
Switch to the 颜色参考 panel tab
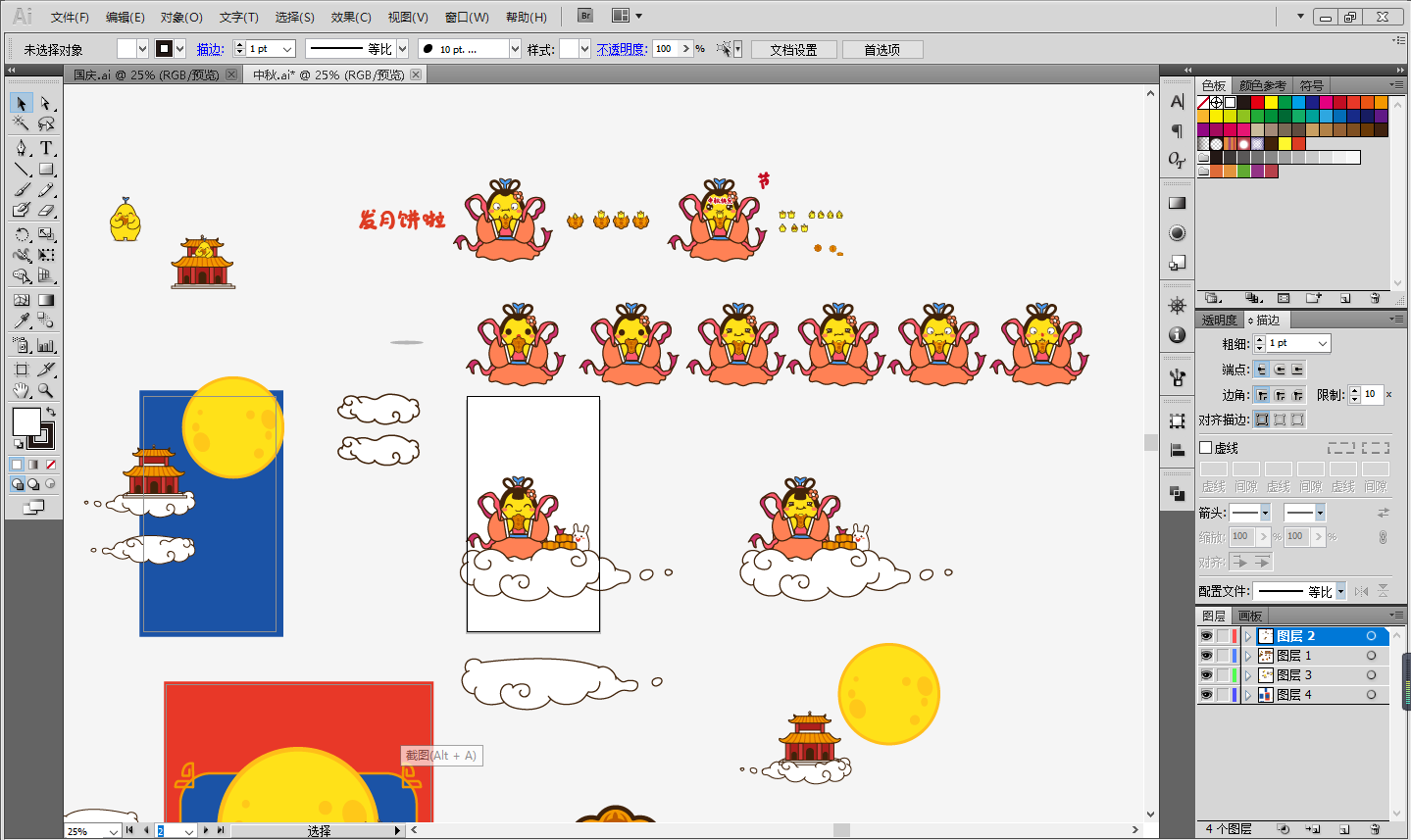point(1262,85)
